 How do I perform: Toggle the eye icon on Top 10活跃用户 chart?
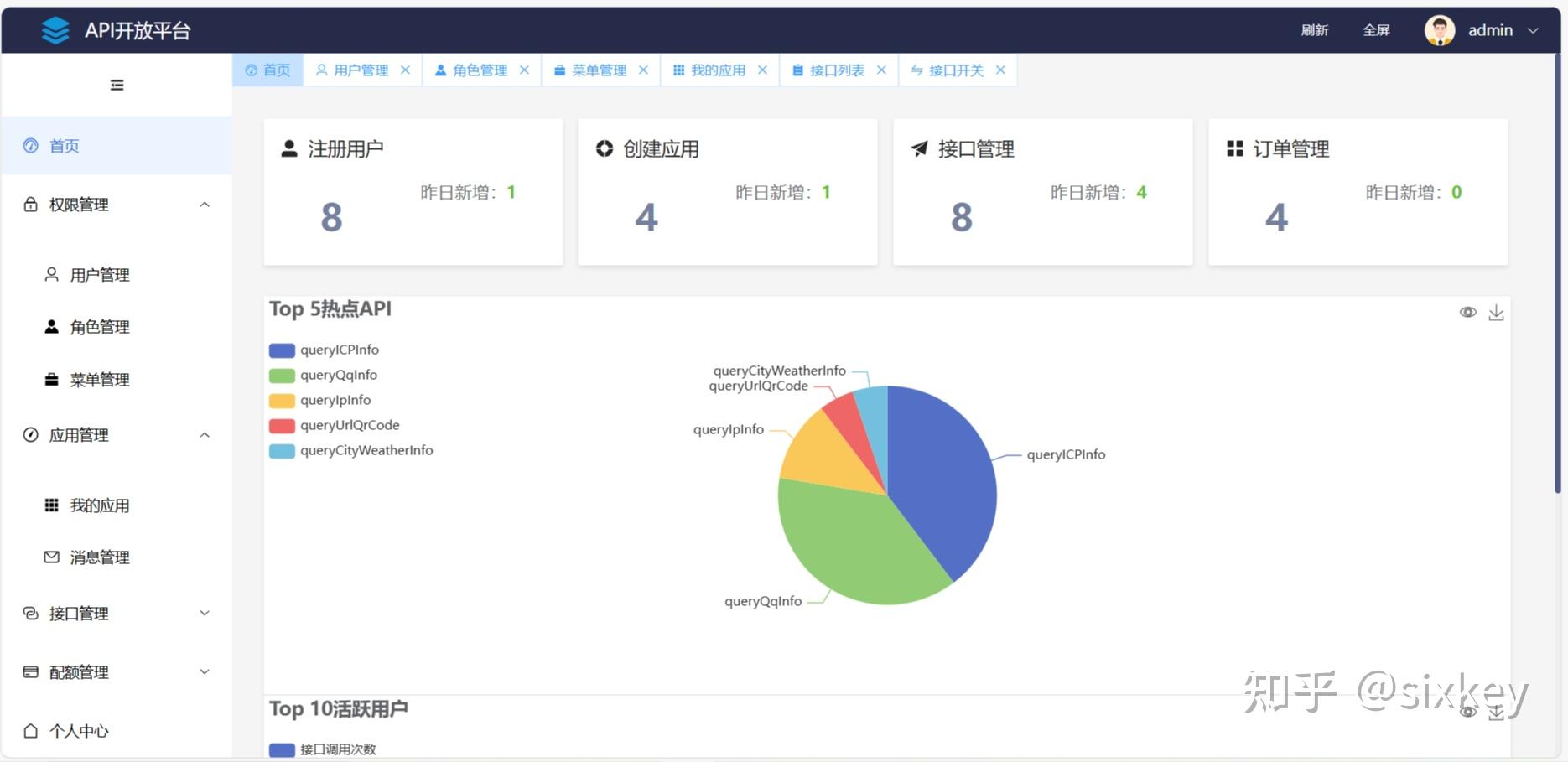tap(1467, 711)
